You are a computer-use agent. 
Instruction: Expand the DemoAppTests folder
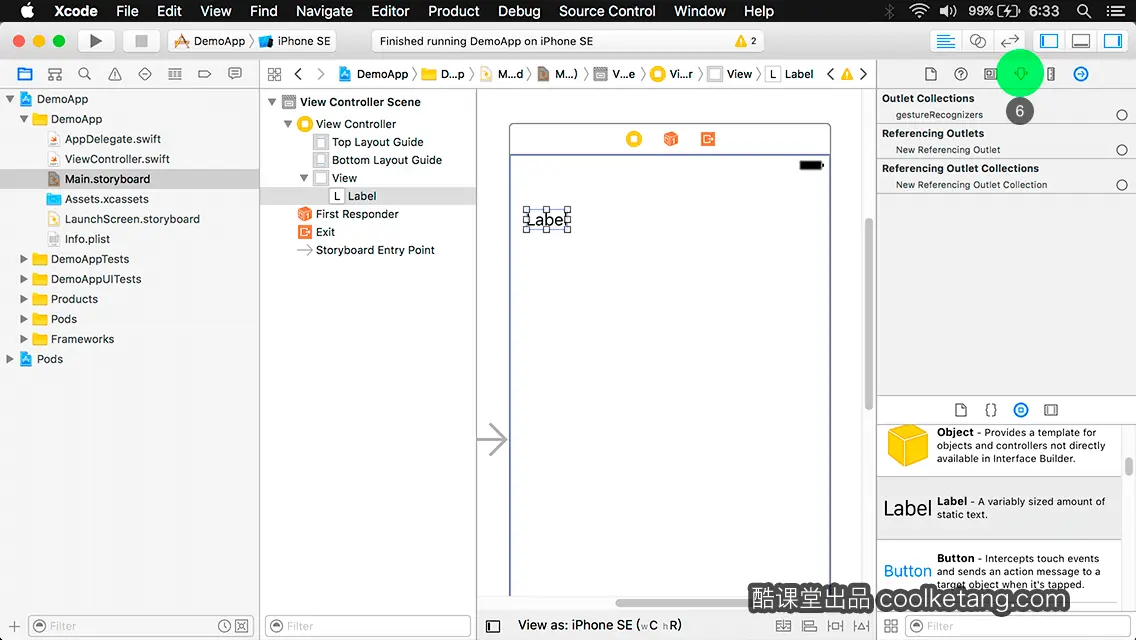(24, 259)
